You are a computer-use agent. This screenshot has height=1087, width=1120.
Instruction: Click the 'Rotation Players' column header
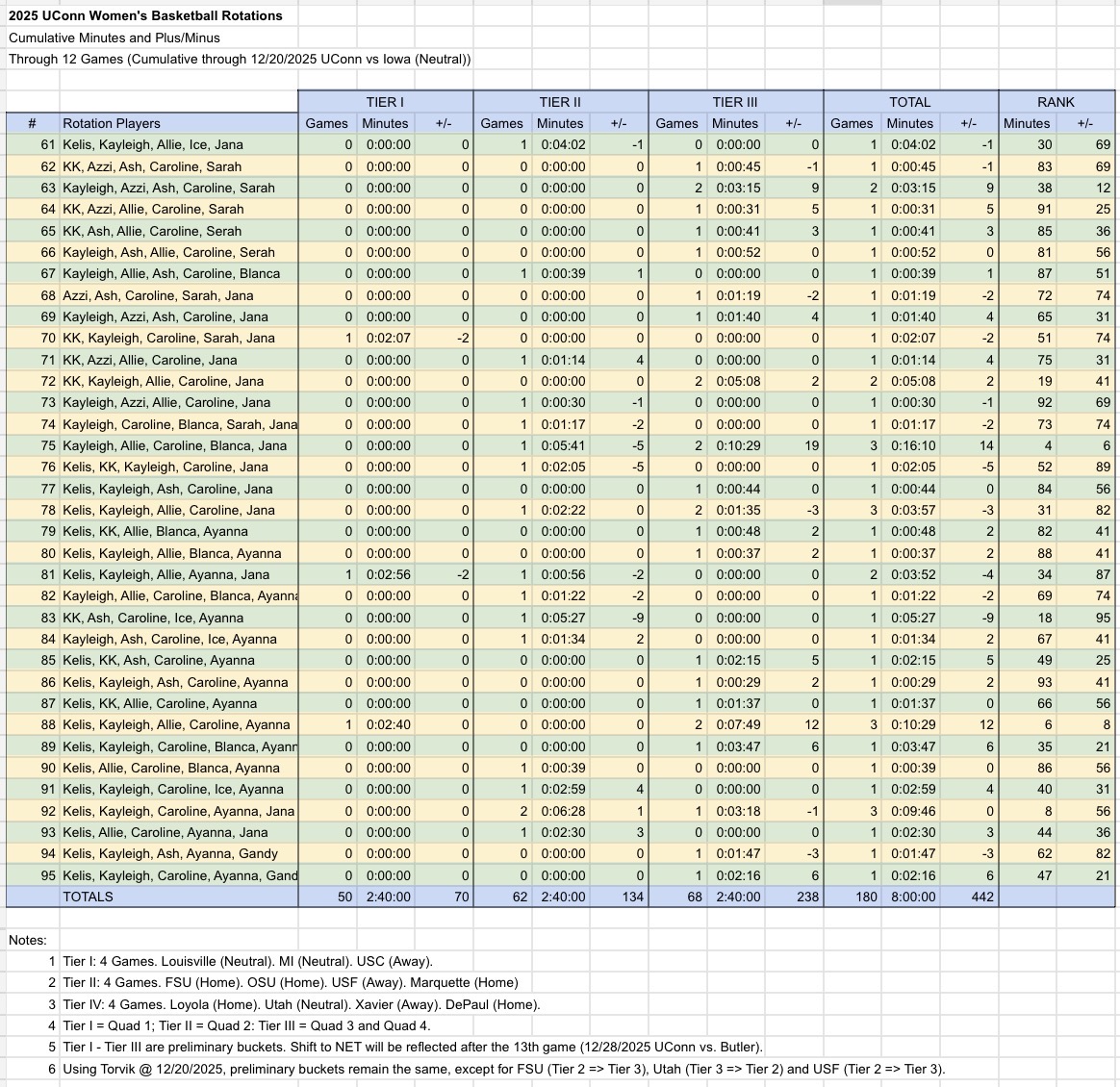click(112, 123)
